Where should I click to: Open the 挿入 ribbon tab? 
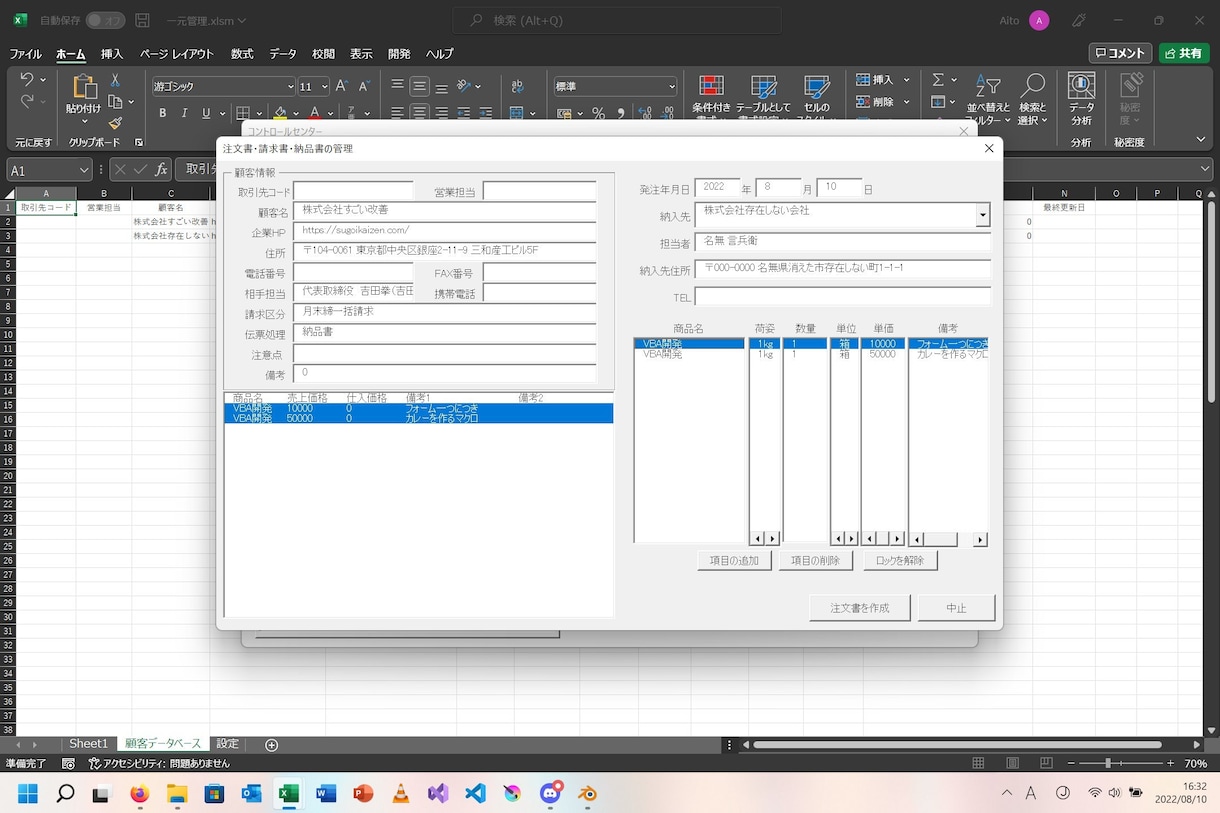[112, 54]
